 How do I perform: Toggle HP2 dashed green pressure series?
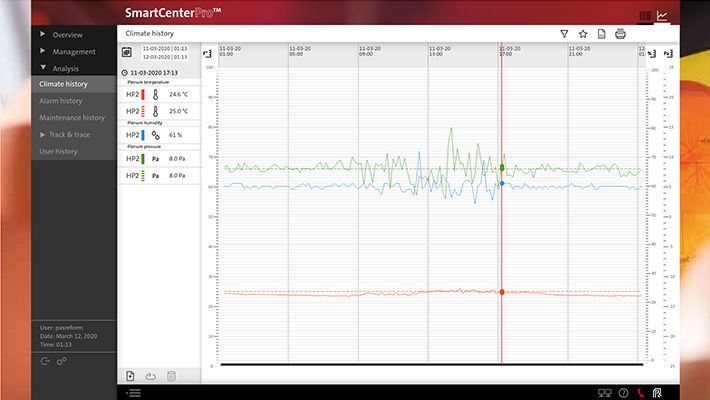[x=142, y=175]
